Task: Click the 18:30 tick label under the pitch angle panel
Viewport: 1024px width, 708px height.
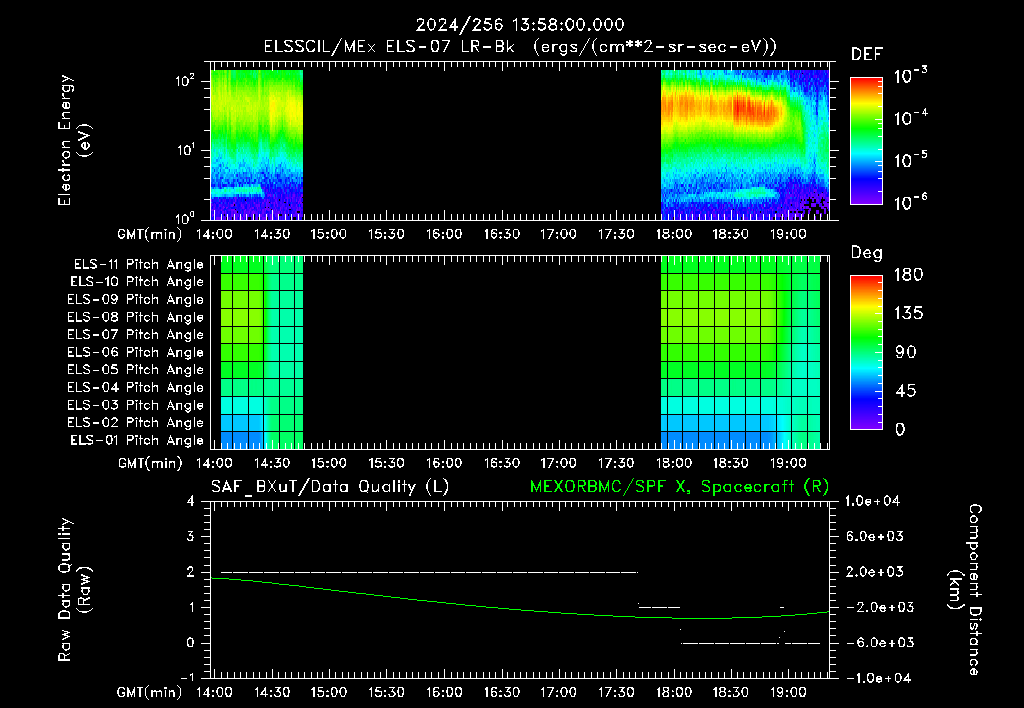Action: (730, 463)
